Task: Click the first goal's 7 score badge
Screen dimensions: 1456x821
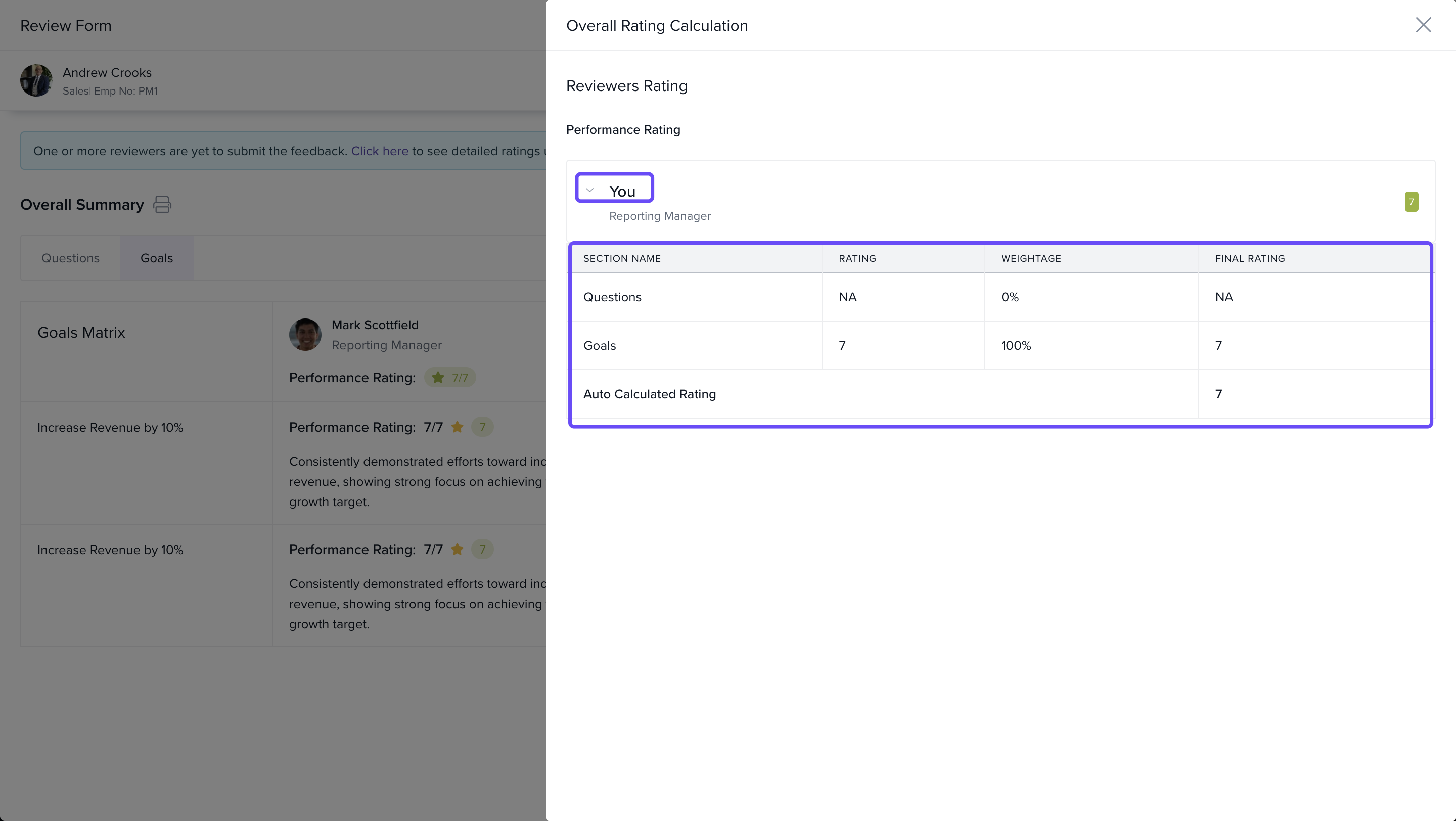Action: coord(482,427)
